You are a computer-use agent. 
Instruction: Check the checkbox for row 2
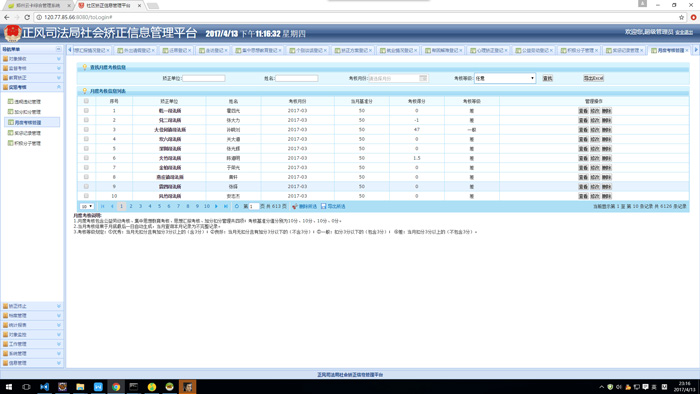click(86, 120)
